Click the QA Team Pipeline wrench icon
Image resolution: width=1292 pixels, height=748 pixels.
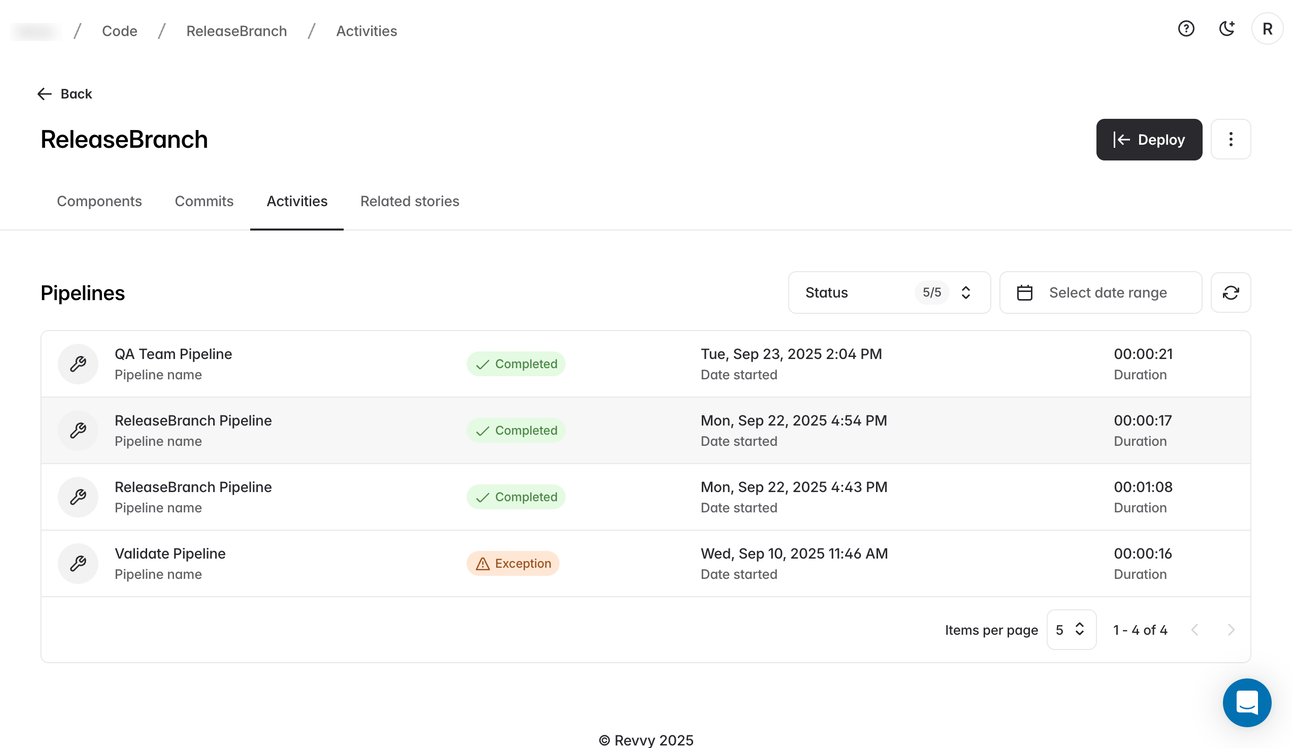coord(78,364)
